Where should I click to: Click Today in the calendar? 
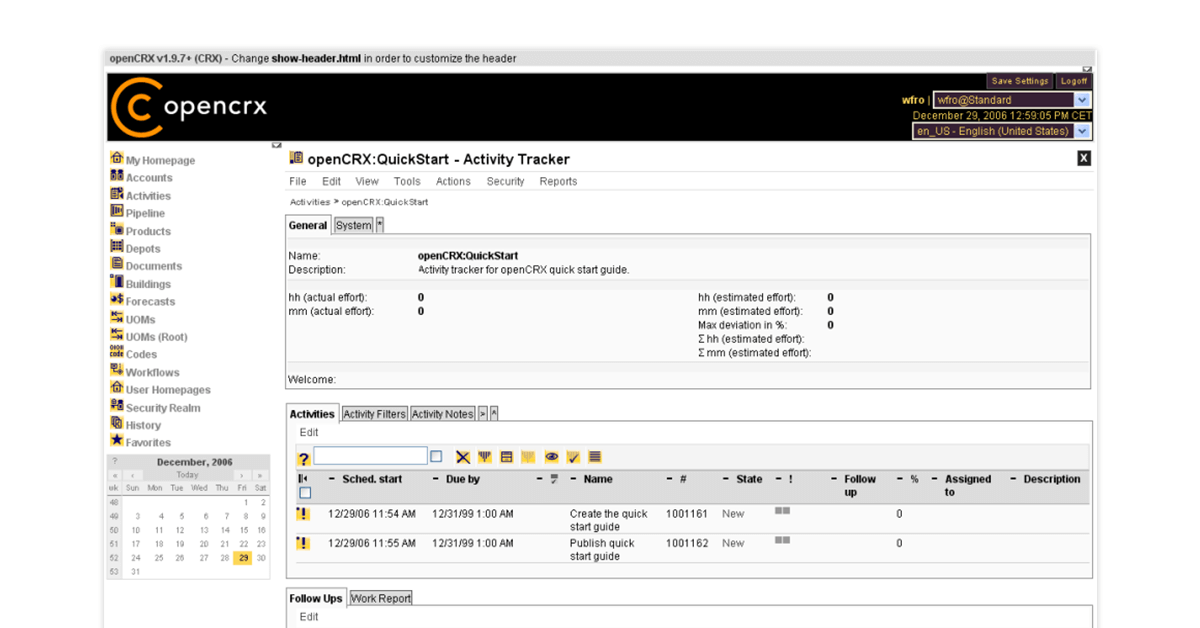tap(187, 475)
